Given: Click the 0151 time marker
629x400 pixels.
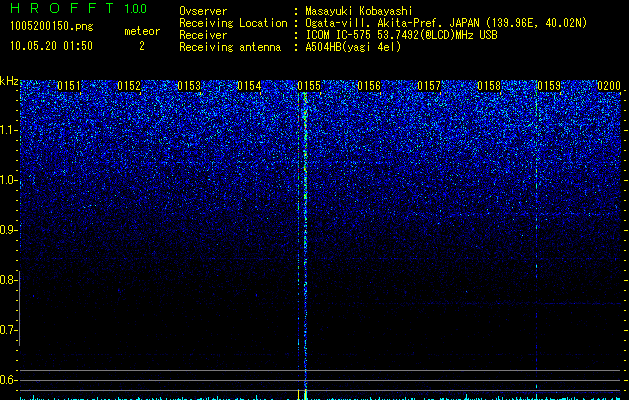Looking at the screenshot, I should coord(69,86).
